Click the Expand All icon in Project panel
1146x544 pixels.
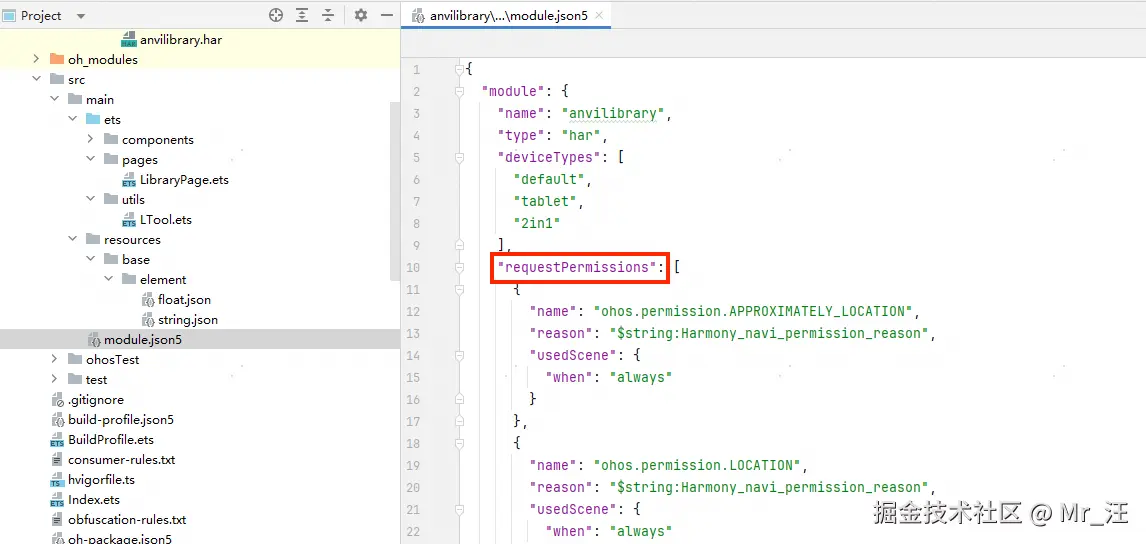point(302,15)
